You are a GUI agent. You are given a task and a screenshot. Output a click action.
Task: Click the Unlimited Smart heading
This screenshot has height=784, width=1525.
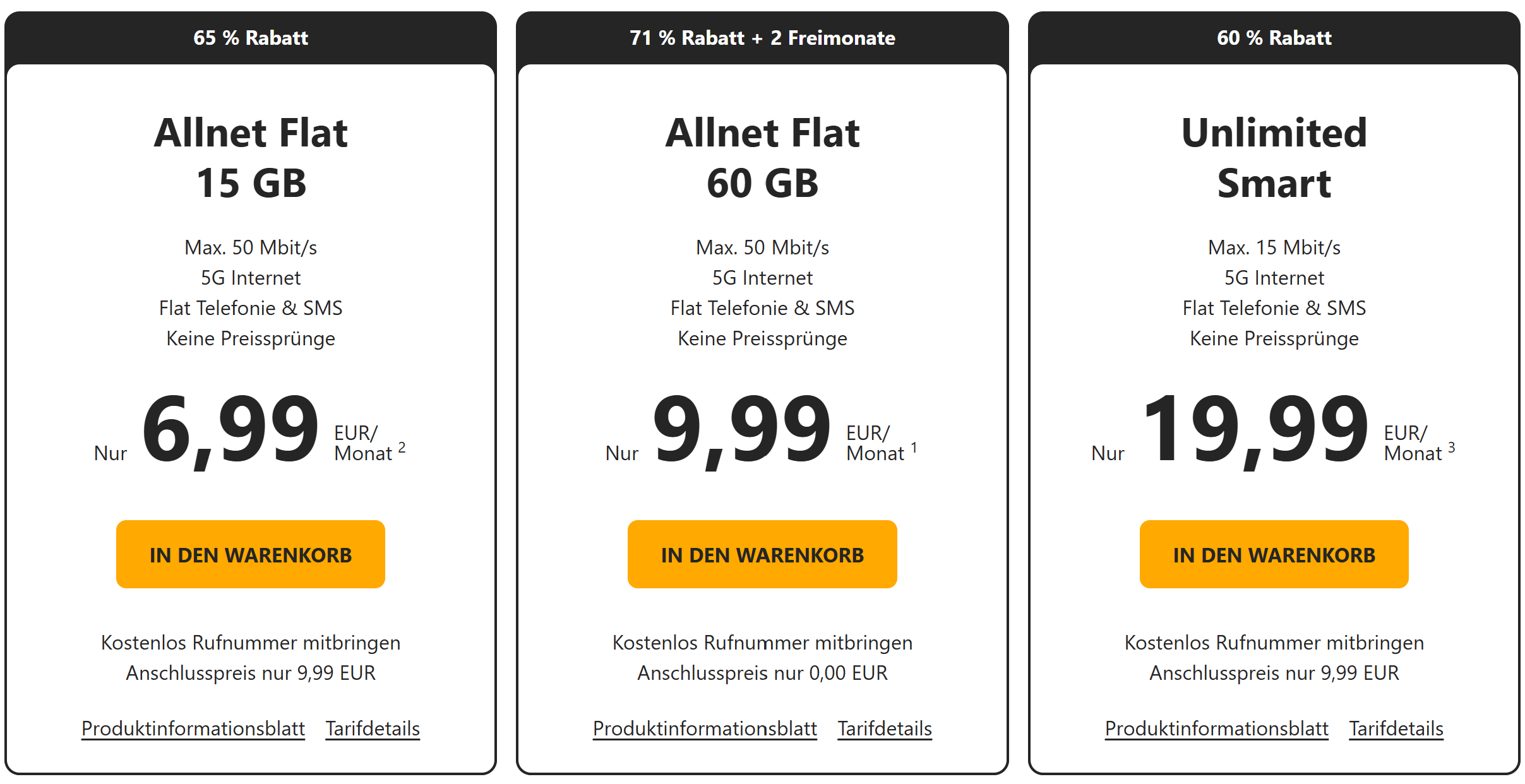point(1274,158)
